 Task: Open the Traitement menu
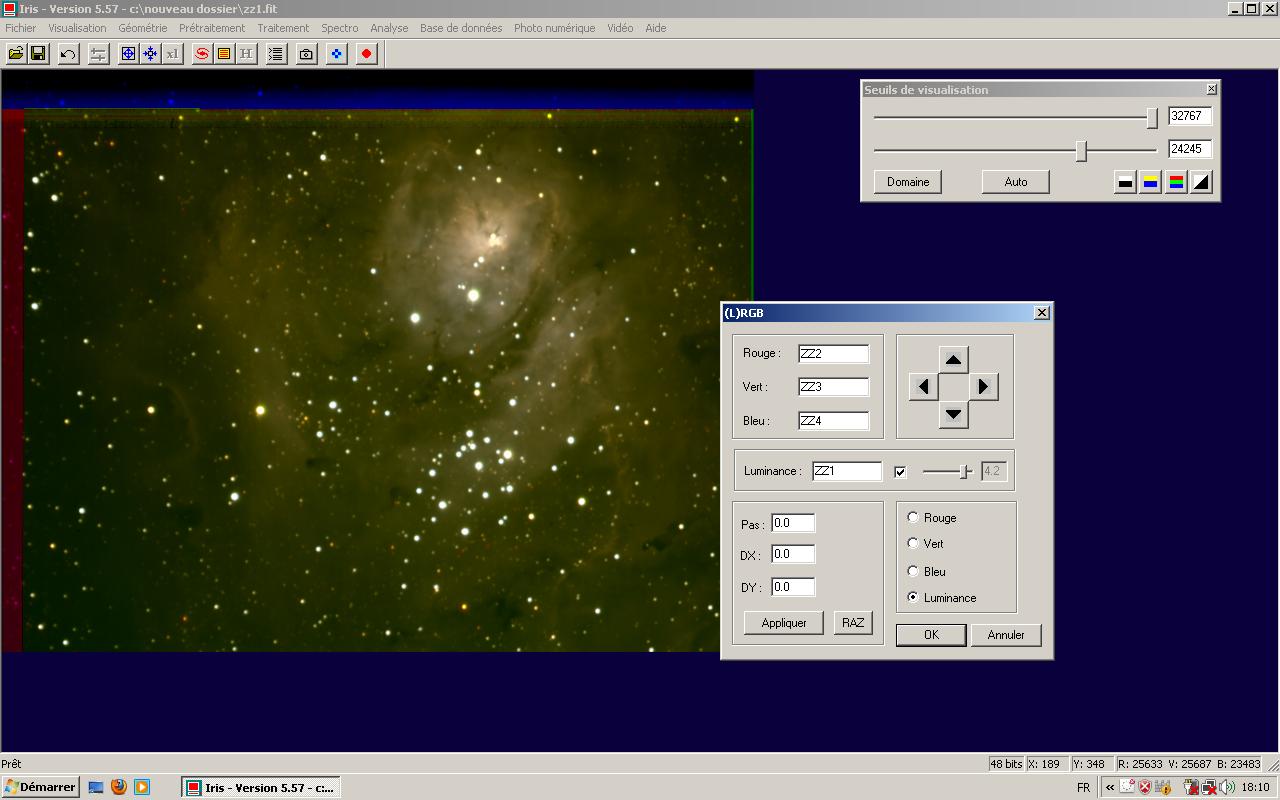click(283, 28)
